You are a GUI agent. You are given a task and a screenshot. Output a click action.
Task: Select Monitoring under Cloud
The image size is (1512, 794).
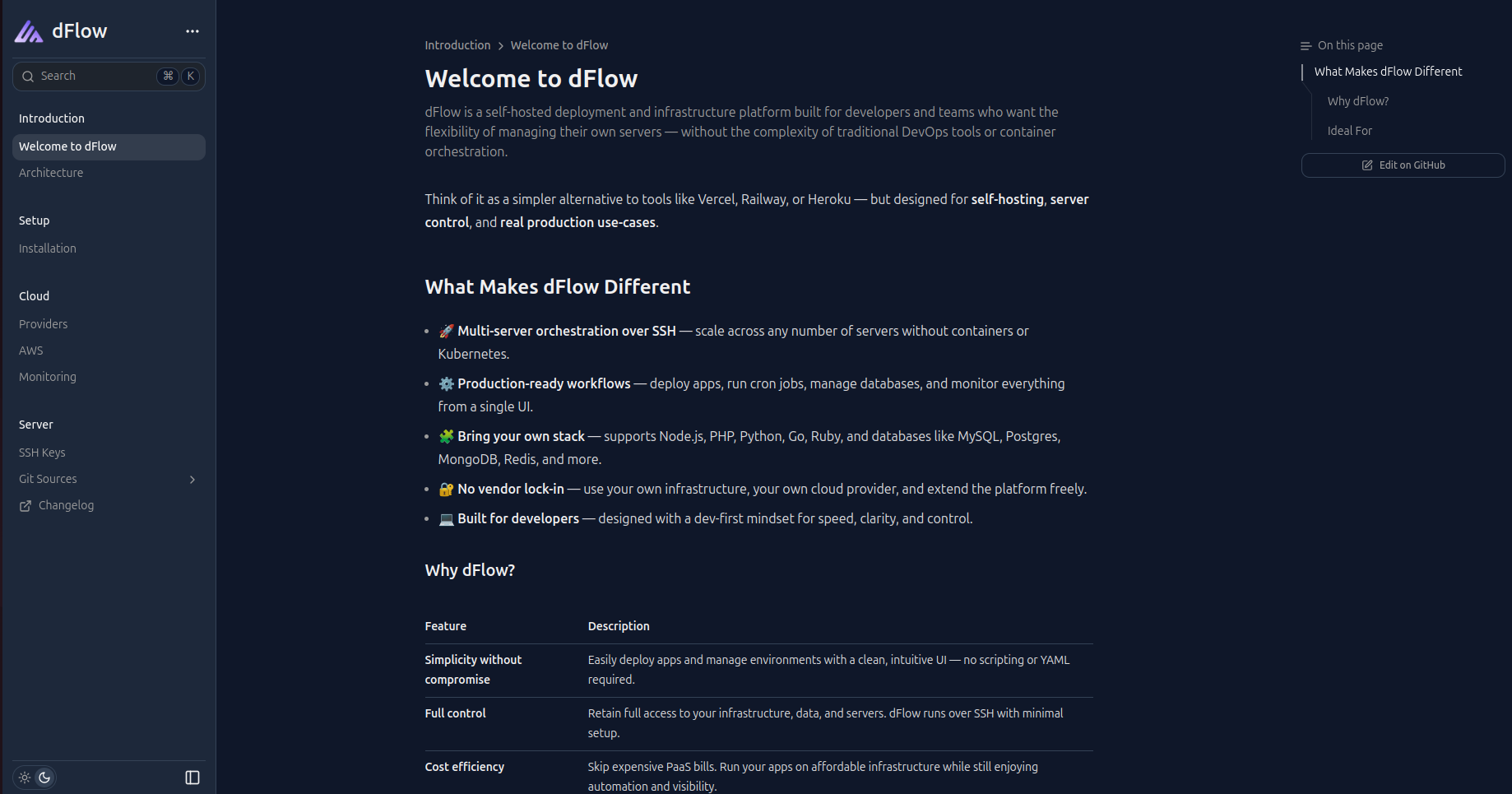pos(47,377)
